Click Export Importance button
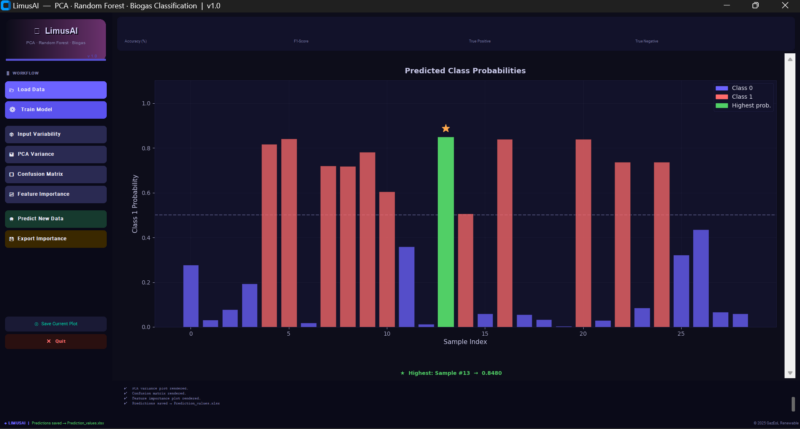Screen dimensions: 800x429 (55, 239)
